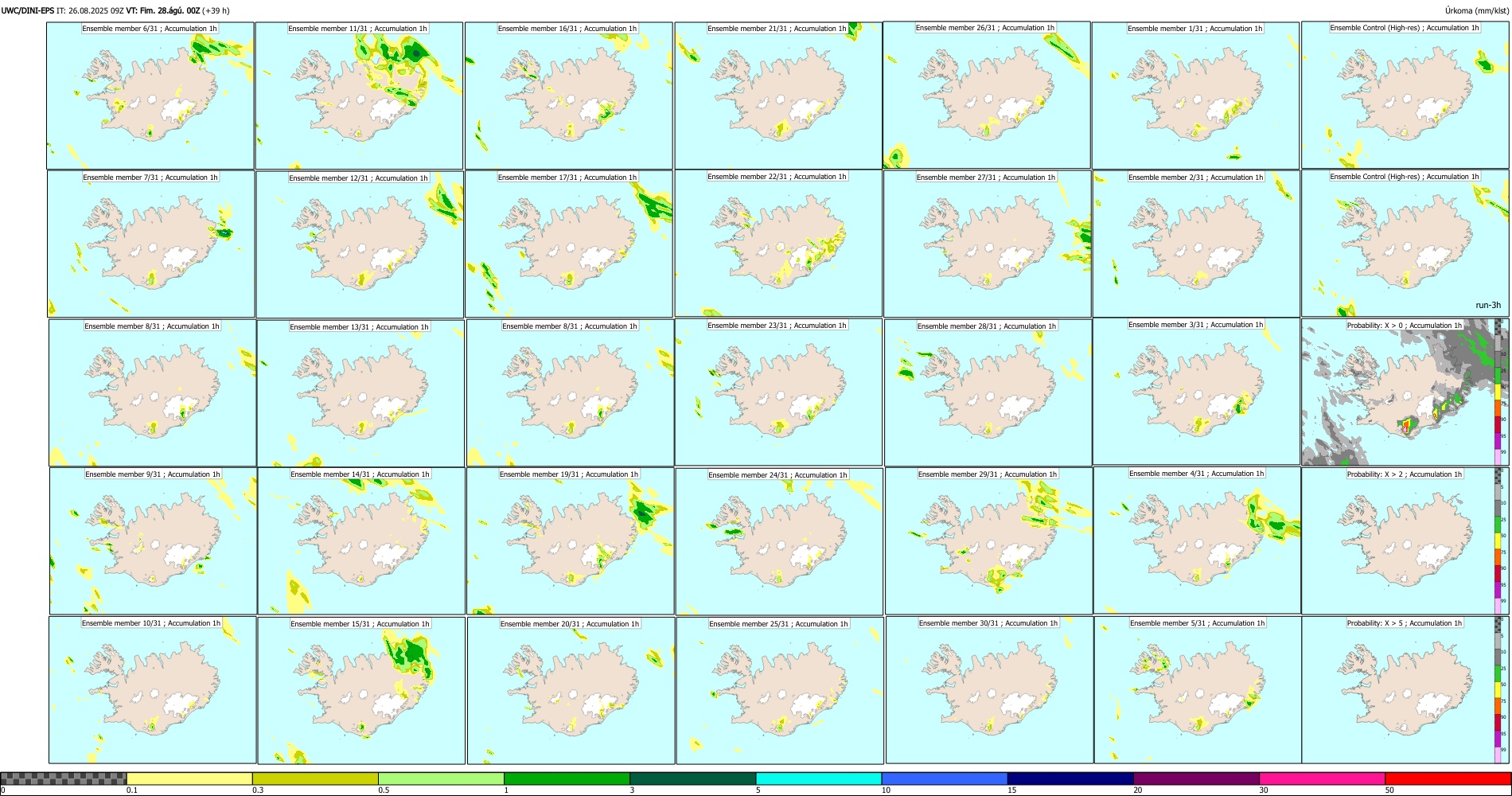Click the Ensemble member 15/31 map panel
Screen dimensions: 1512x796
[361, 690]
